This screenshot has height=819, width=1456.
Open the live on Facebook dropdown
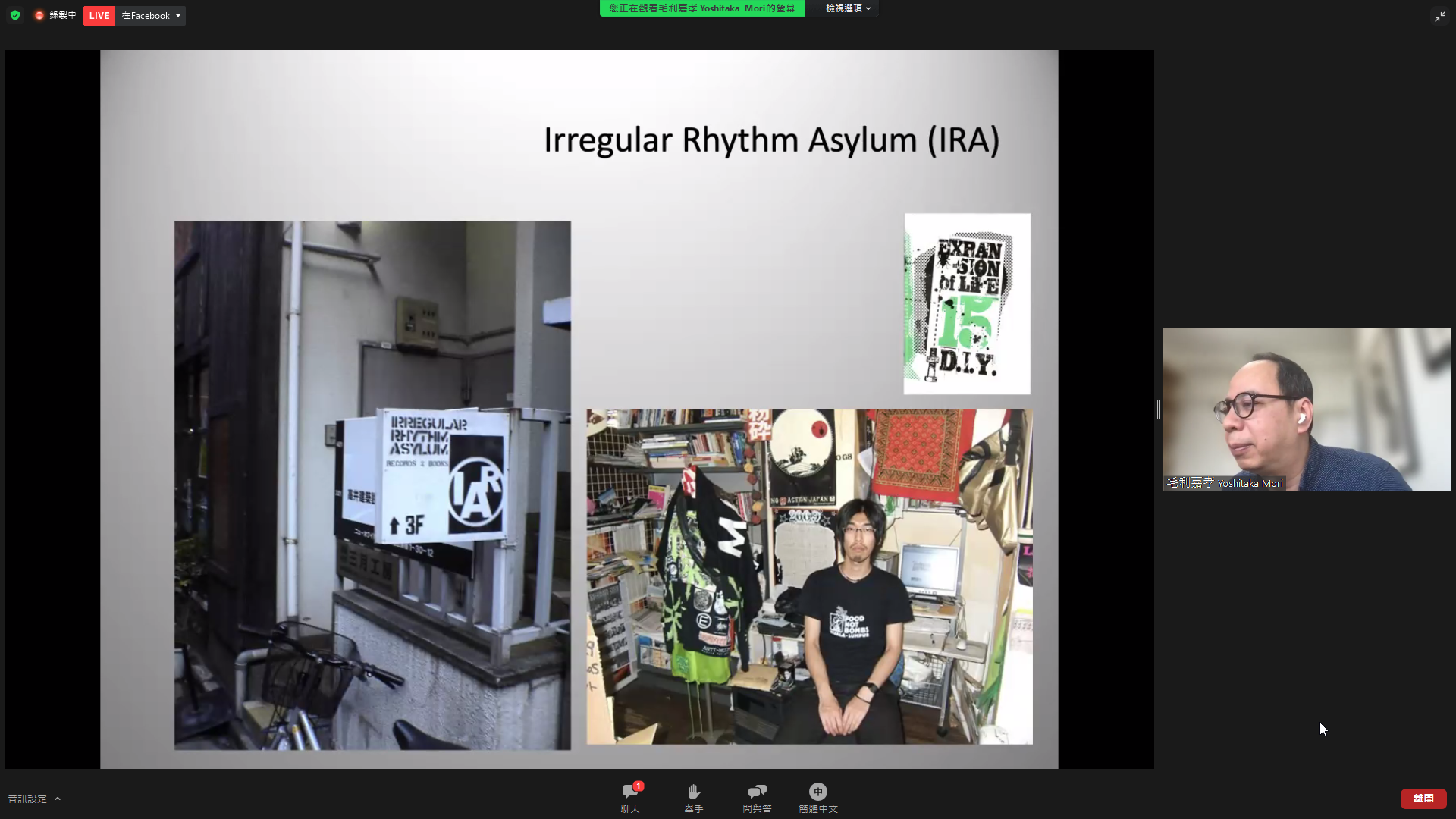[x=151, y=16]
